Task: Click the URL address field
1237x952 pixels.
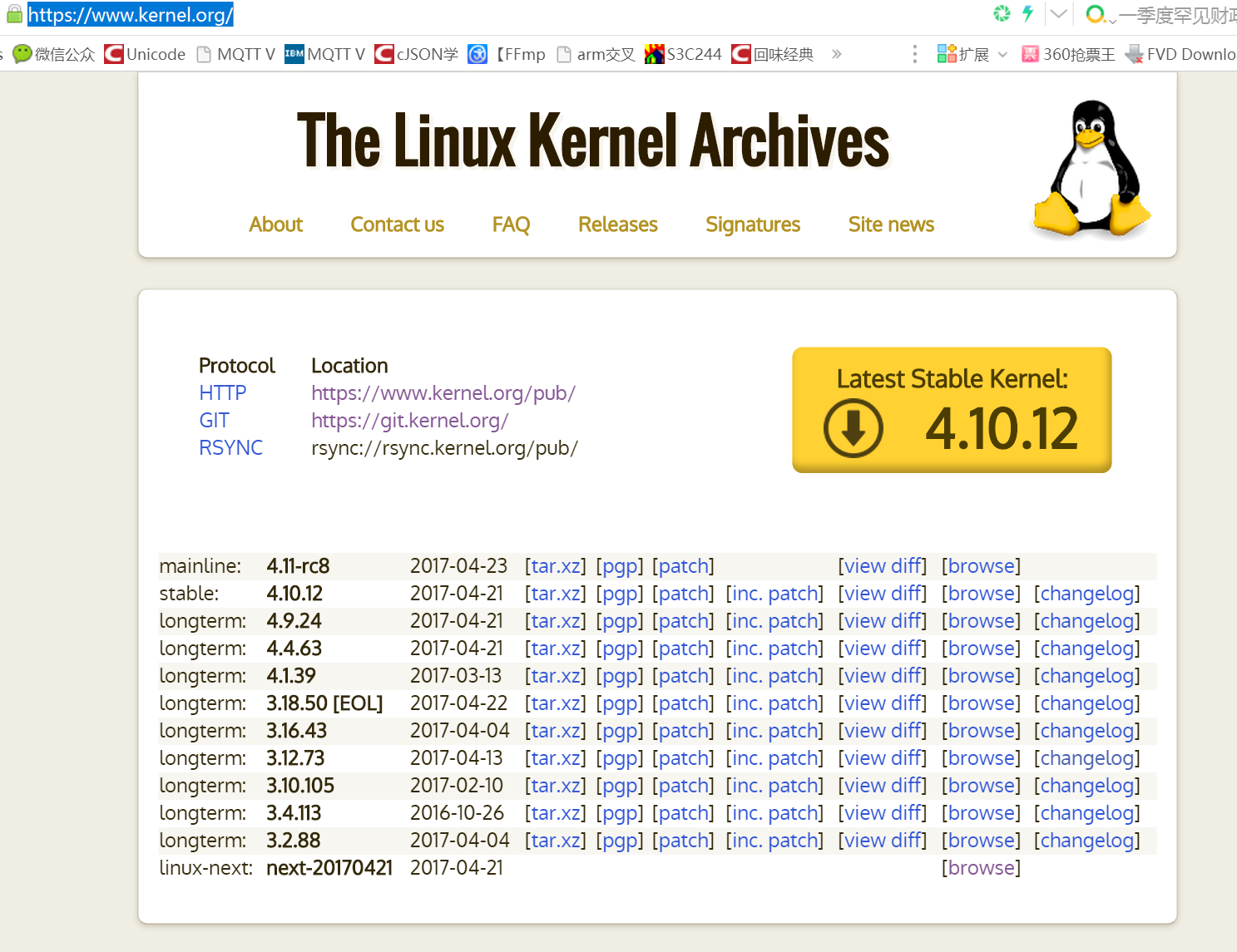Action: (131, 15)
